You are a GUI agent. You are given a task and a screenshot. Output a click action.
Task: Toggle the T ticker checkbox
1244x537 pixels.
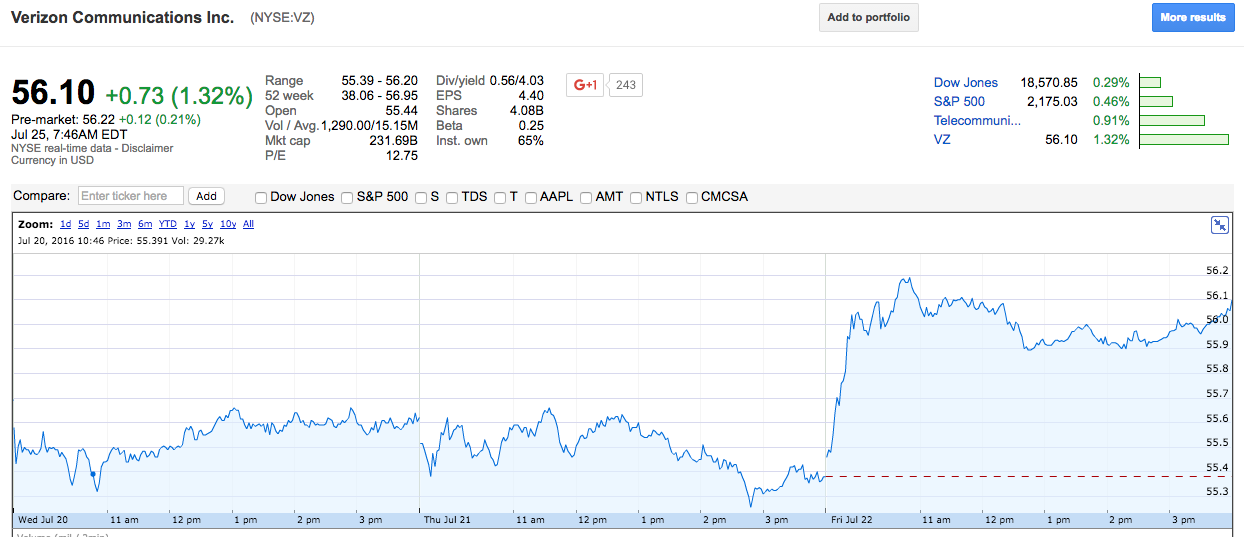click(500, 197)
